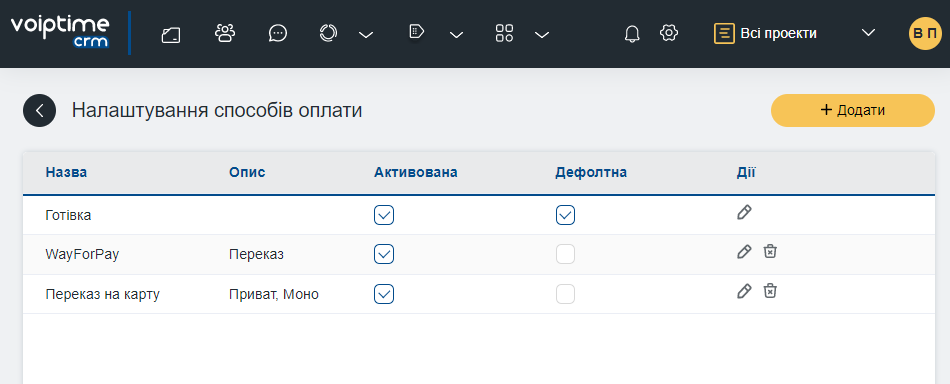This screenshot has height=384, width=950.
Task: Open the tickets card icon in navbar
Action: (171, 35)
